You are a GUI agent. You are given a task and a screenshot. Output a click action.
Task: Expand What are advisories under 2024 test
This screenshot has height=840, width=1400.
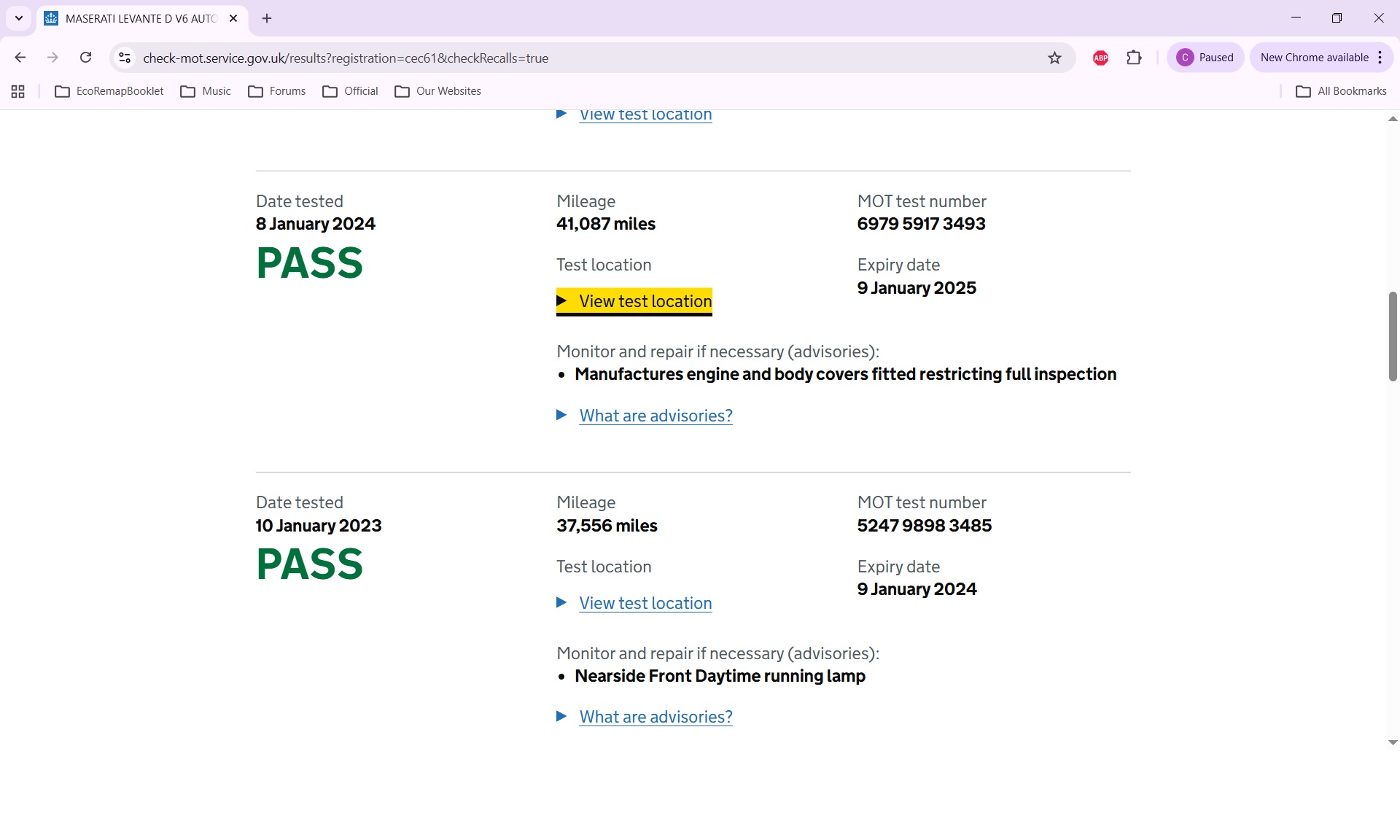click(x=655, y=416)
